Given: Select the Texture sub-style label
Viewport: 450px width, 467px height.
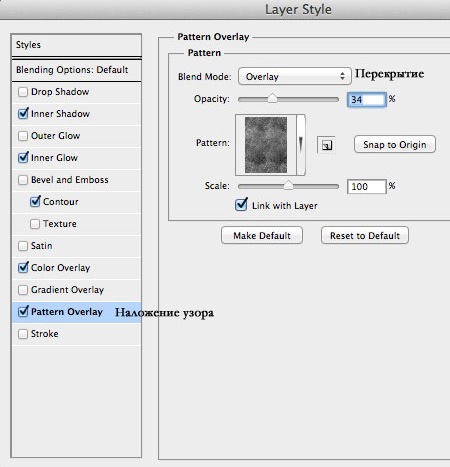Looking at the screenshot, I should pyautogui.click(x=60, y=224).
